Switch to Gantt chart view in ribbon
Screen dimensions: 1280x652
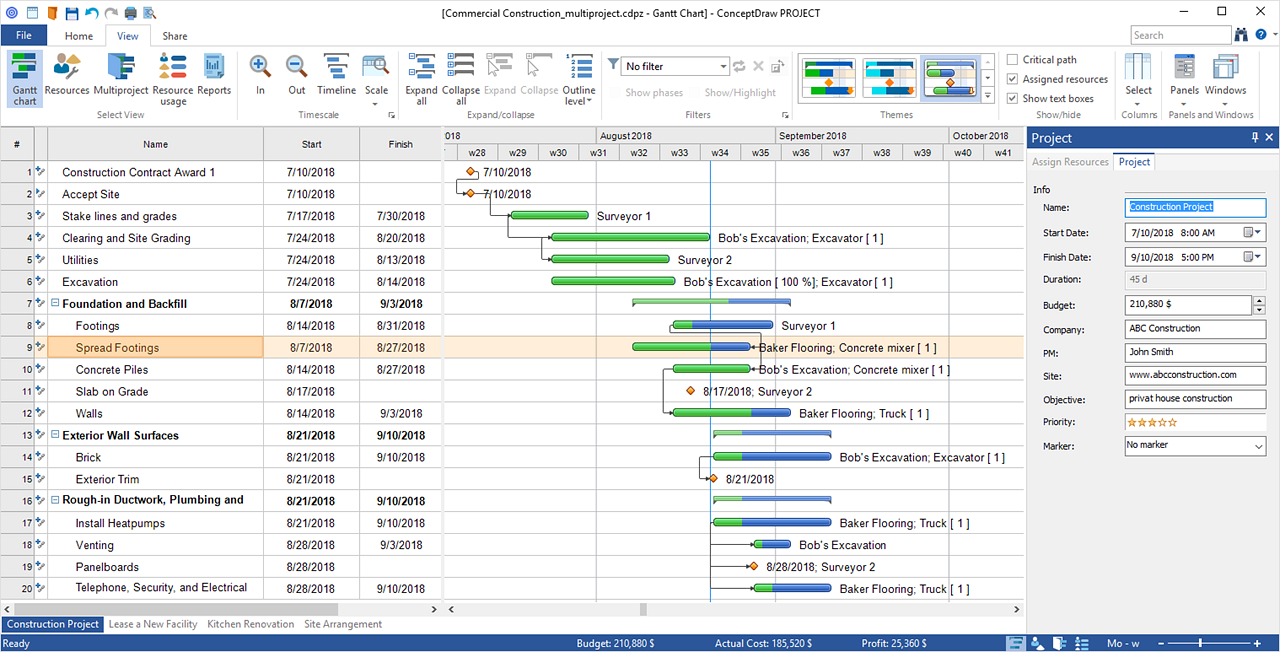click(x=25, y=79)
